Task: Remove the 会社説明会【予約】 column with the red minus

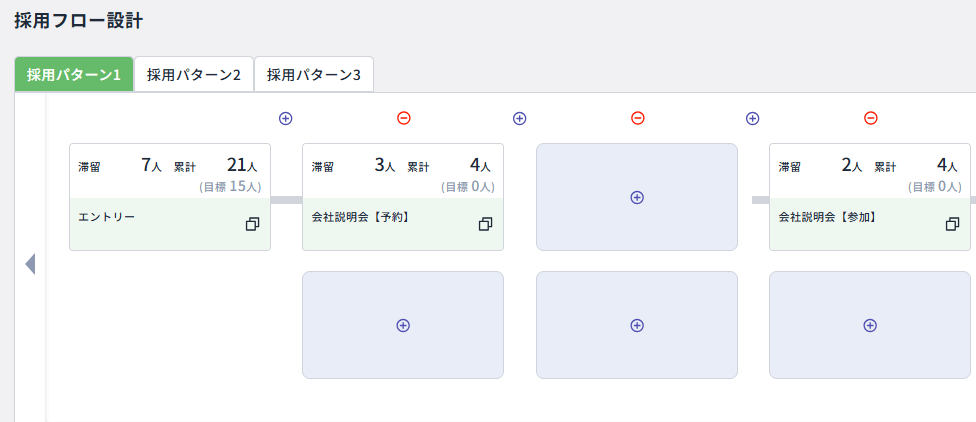Action: tap(404, 118)
